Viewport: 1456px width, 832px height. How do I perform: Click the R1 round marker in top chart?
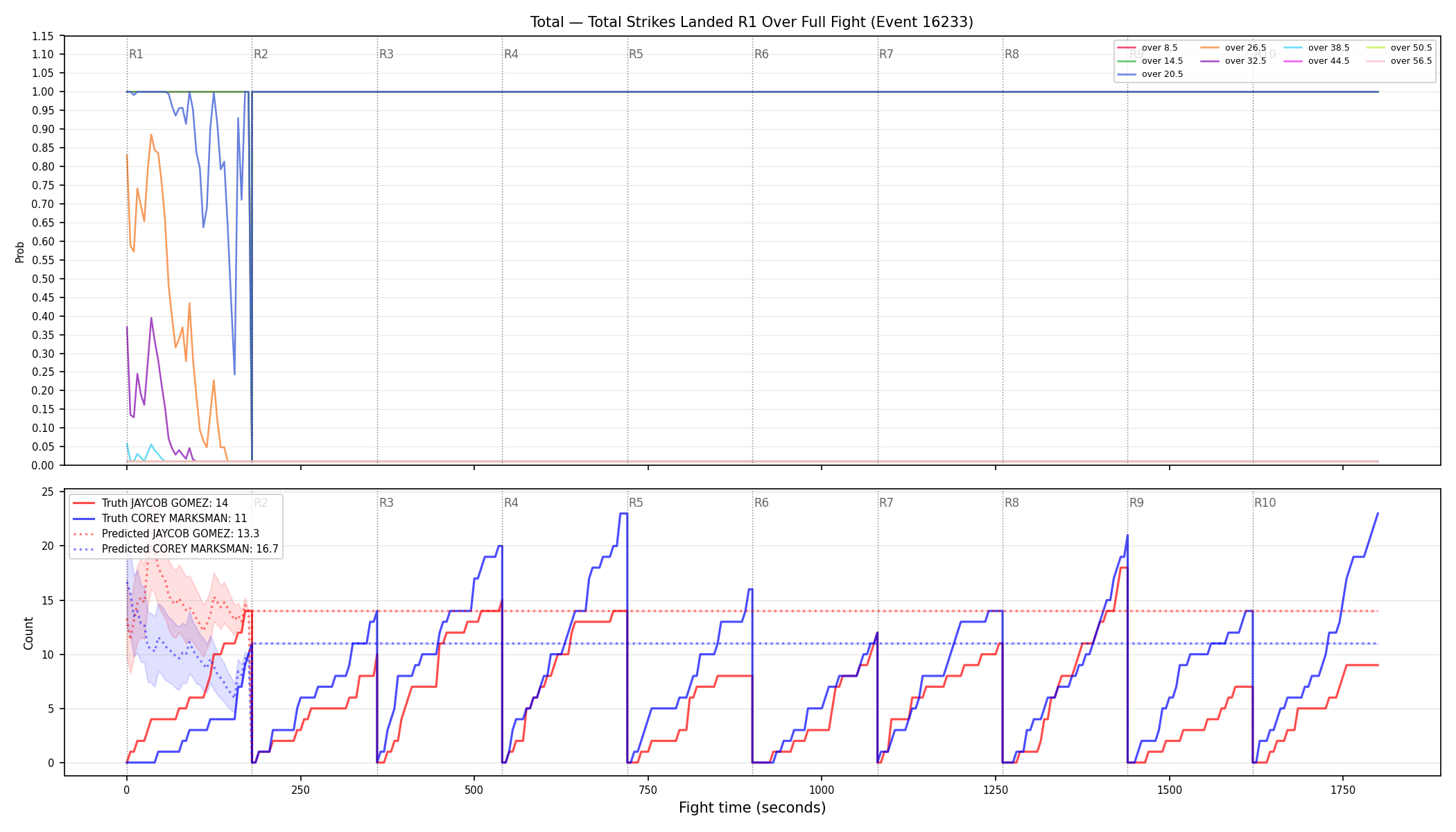tap(136, 54)
